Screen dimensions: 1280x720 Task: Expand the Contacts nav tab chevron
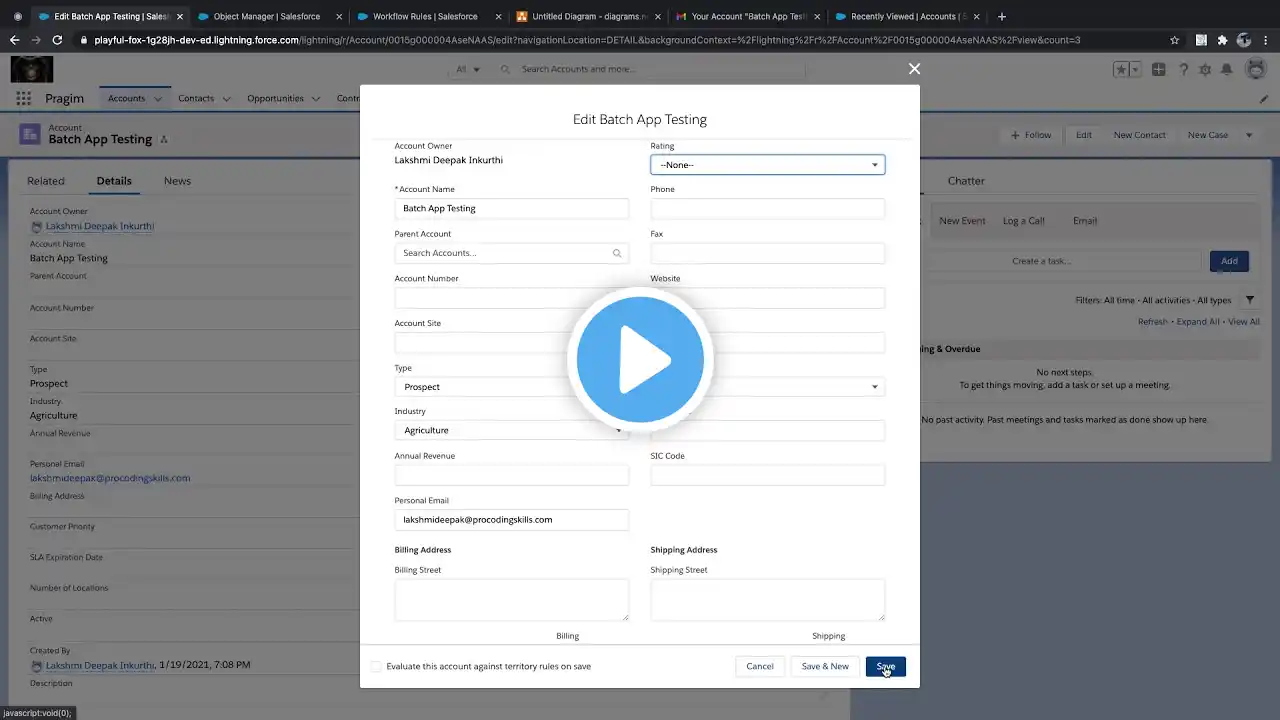(x=226, y=99)
